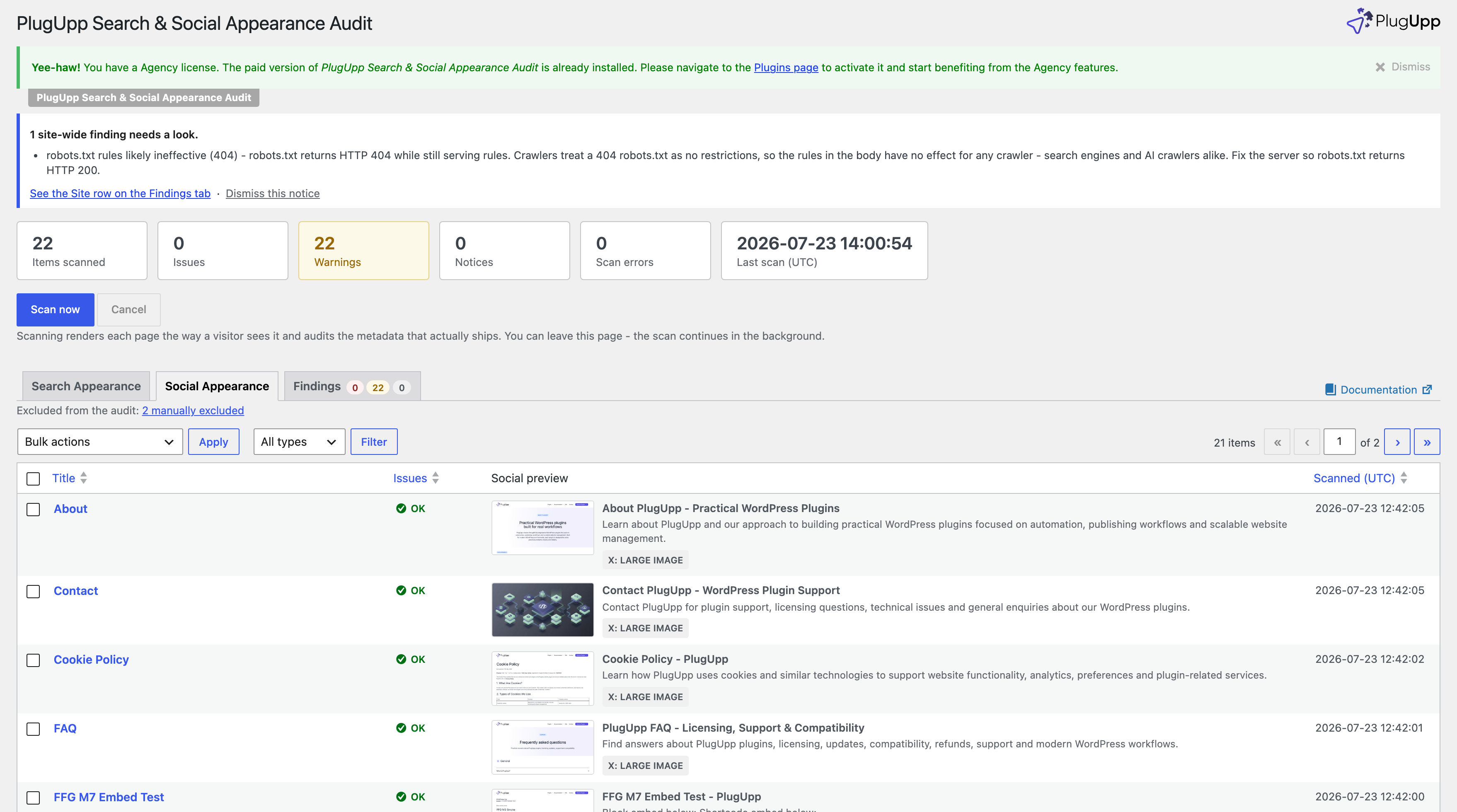Click Dismiss this notice link
The width and height of the screenshot is (1457, 812).
point(273,193)
